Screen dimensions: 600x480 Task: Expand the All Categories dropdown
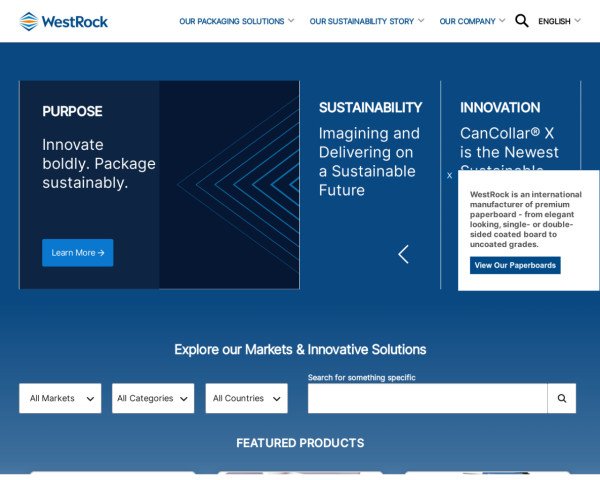[153, 398]
